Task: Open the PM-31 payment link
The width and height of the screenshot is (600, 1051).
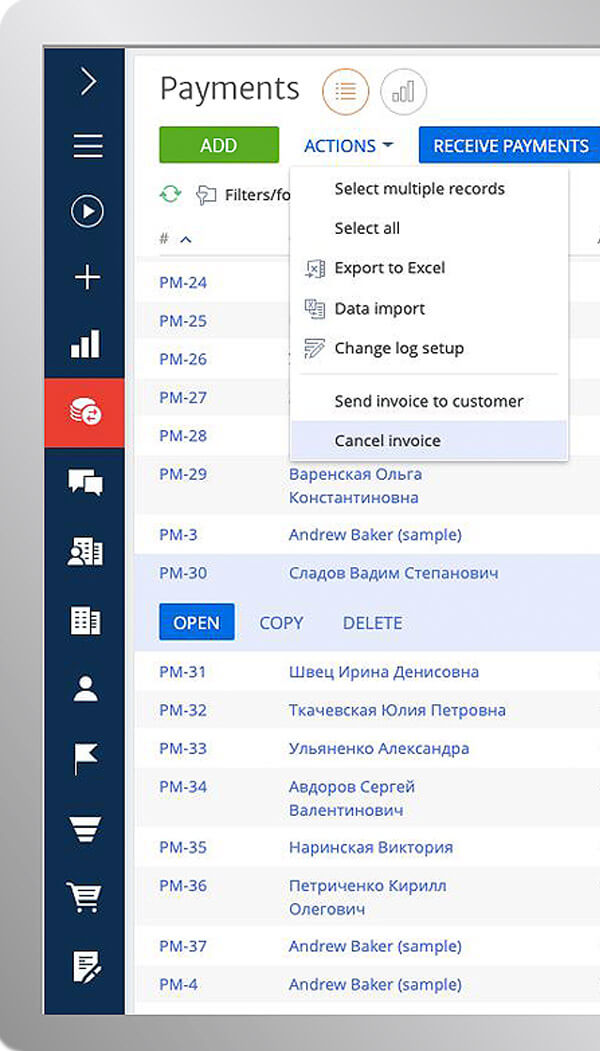Action: click(182, 672)
